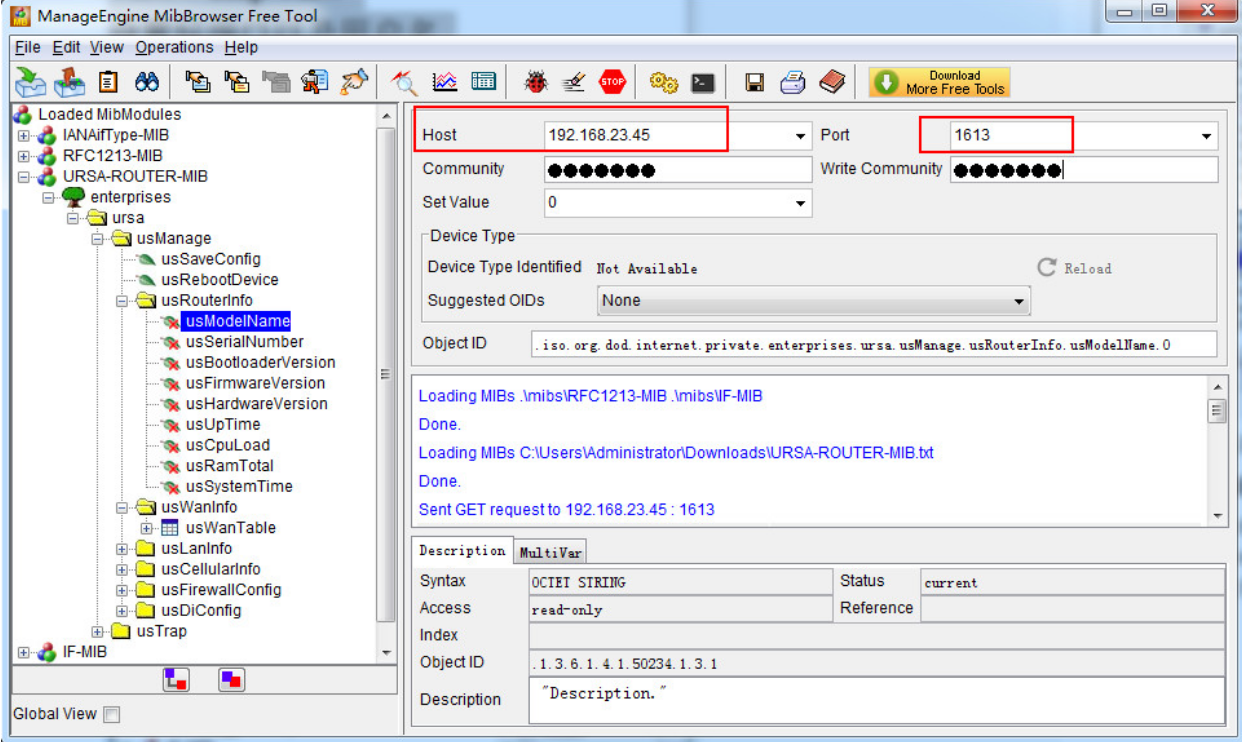This screenshot has height=742, width=1242.
Task: Click the Save floppy disk icon
Action: click(755, 83)
